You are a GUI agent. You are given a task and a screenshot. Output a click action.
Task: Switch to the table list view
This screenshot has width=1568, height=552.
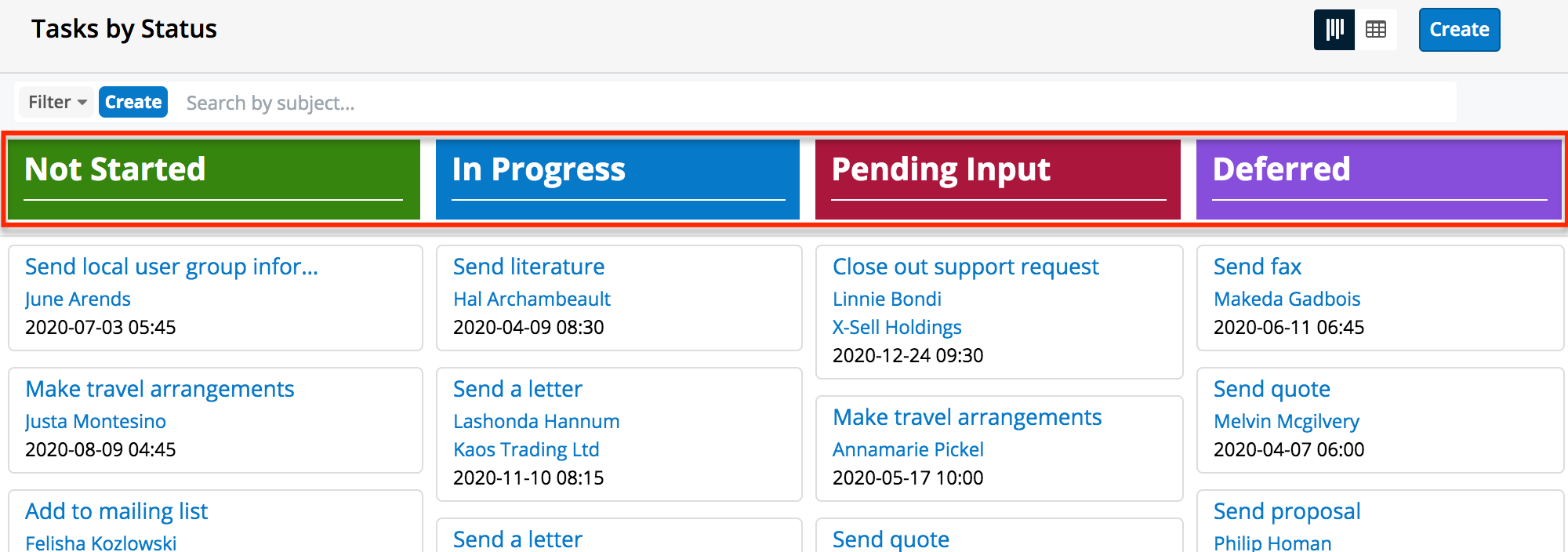[1376, 30]
